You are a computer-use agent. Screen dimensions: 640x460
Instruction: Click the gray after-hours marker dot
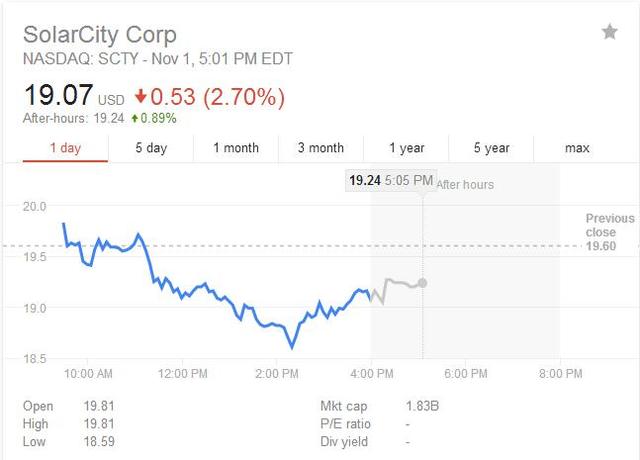(x=423, y=283)
